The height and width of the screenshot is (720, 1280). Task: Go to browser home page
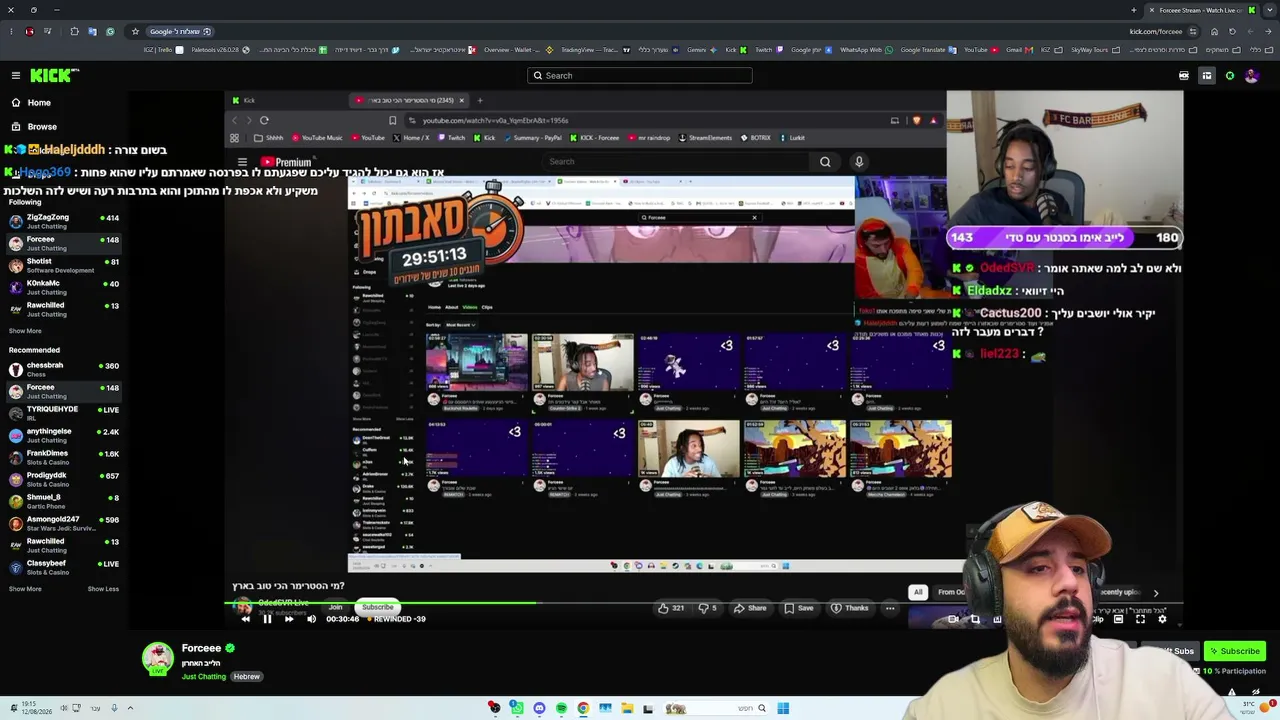pos(1215,31)
